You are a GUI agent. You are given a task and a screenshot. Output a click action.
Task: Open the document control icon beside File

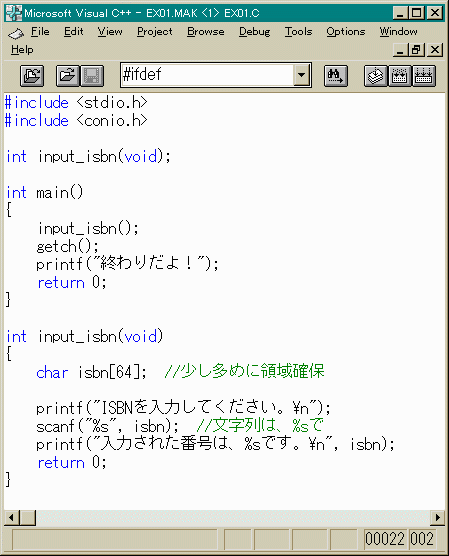tap(16, 33)
